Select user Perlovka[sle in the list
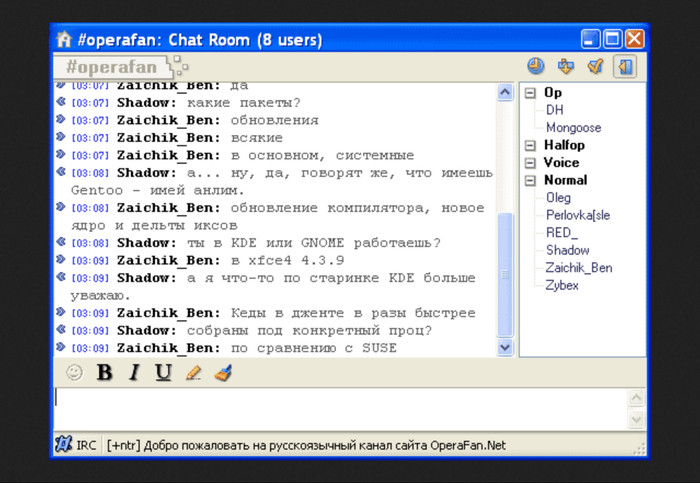 coord(578,215)
